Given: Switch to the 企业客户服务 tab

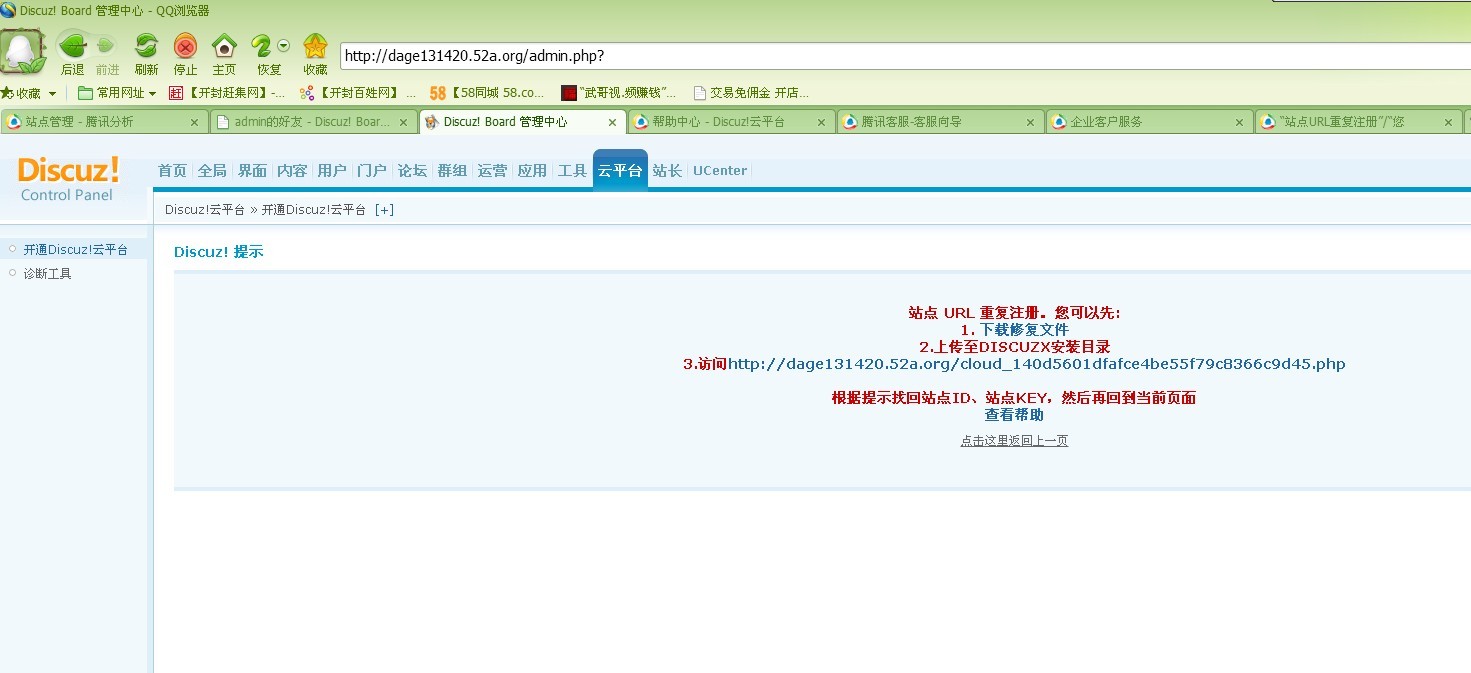Looking at the screenshot, I should 1149,122.
